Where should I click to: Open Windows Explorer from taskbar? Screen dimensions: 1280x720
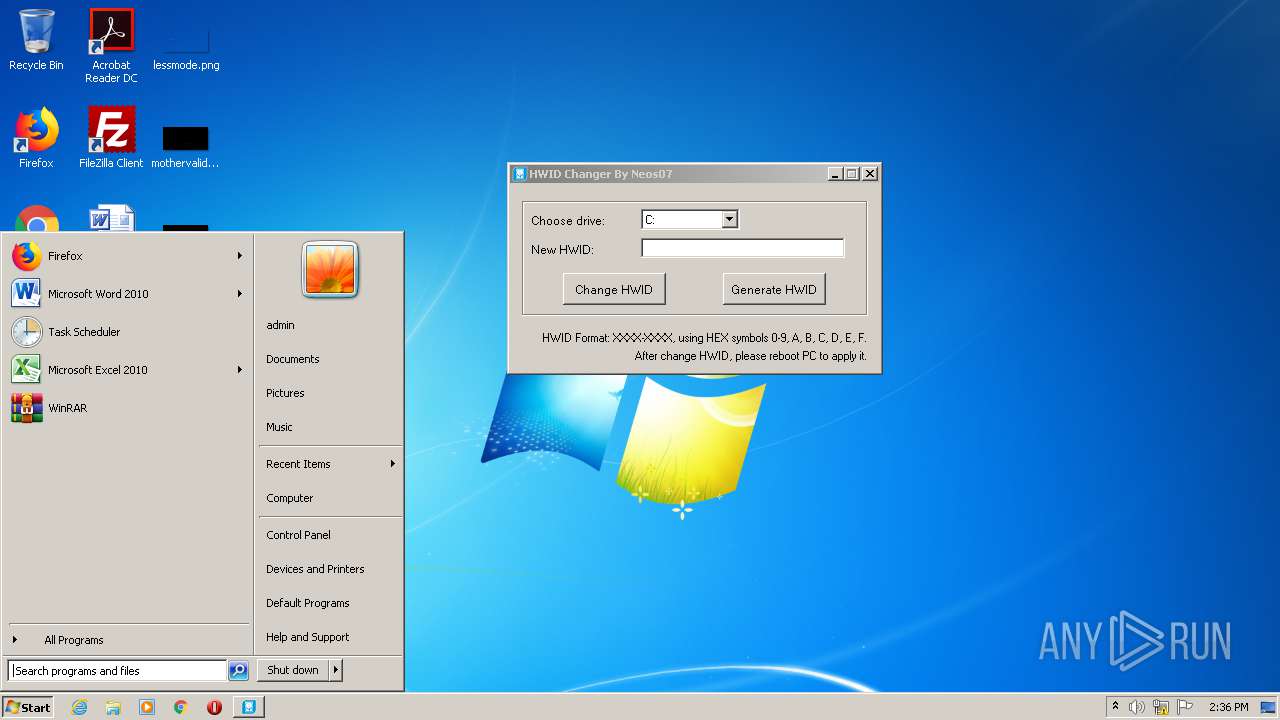pos(113,707)
